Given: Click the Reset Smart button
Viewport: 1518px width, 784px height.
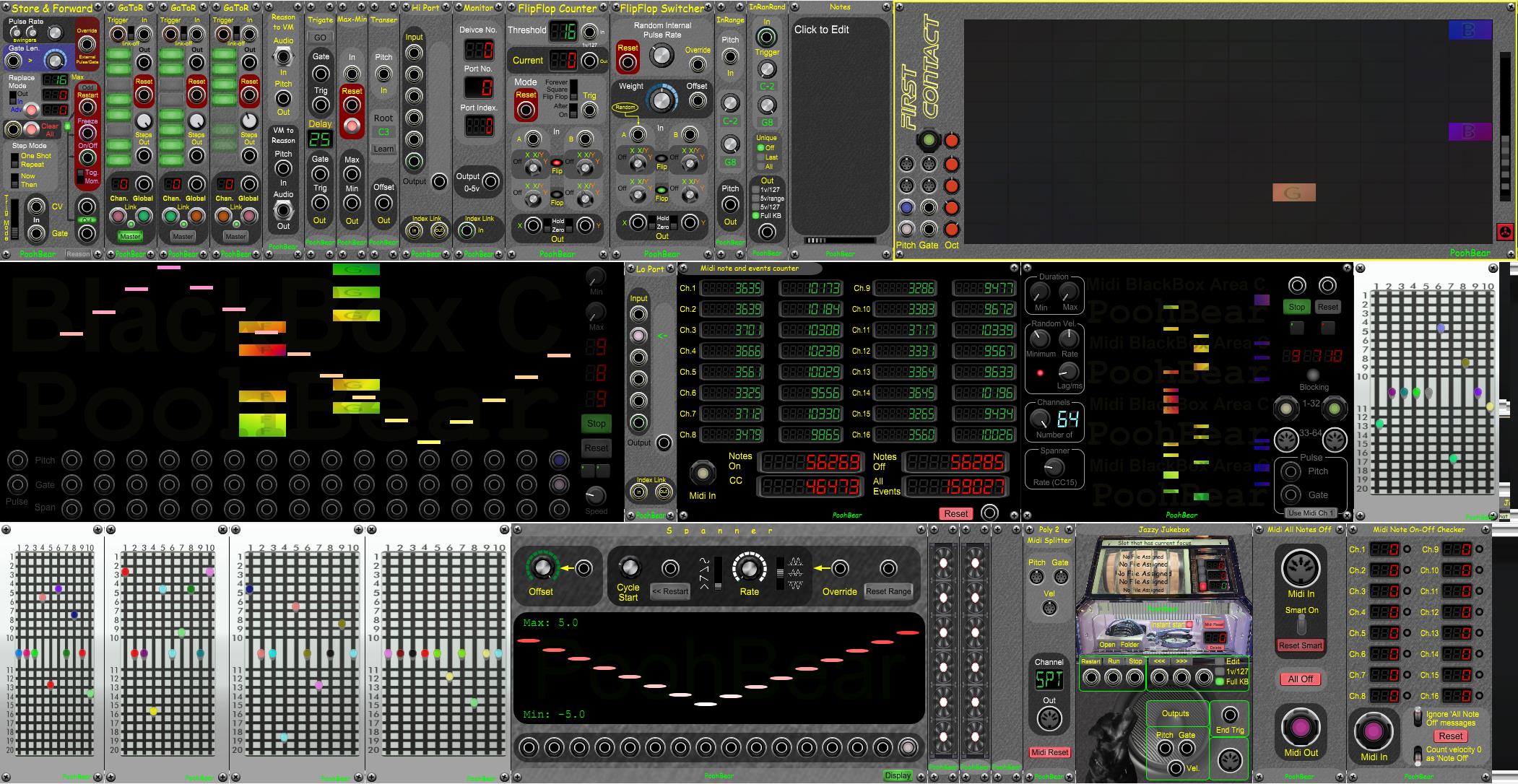Looking at the screenshot, I should click(x=1301, y=645).
